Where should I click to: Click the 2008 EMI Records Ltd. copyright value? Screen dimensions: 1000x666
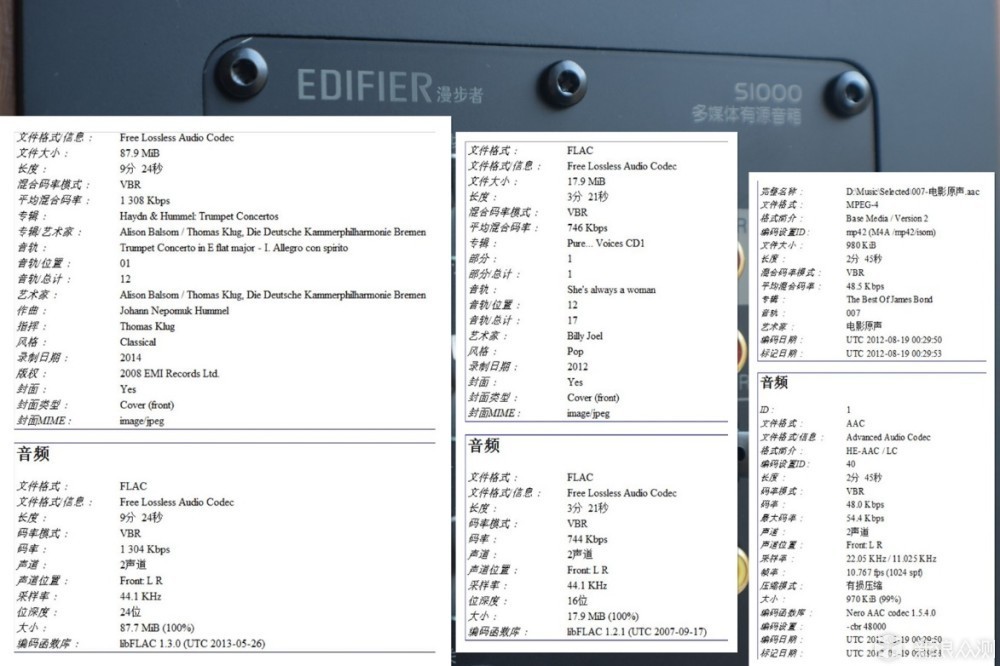(x=169, y=374)
